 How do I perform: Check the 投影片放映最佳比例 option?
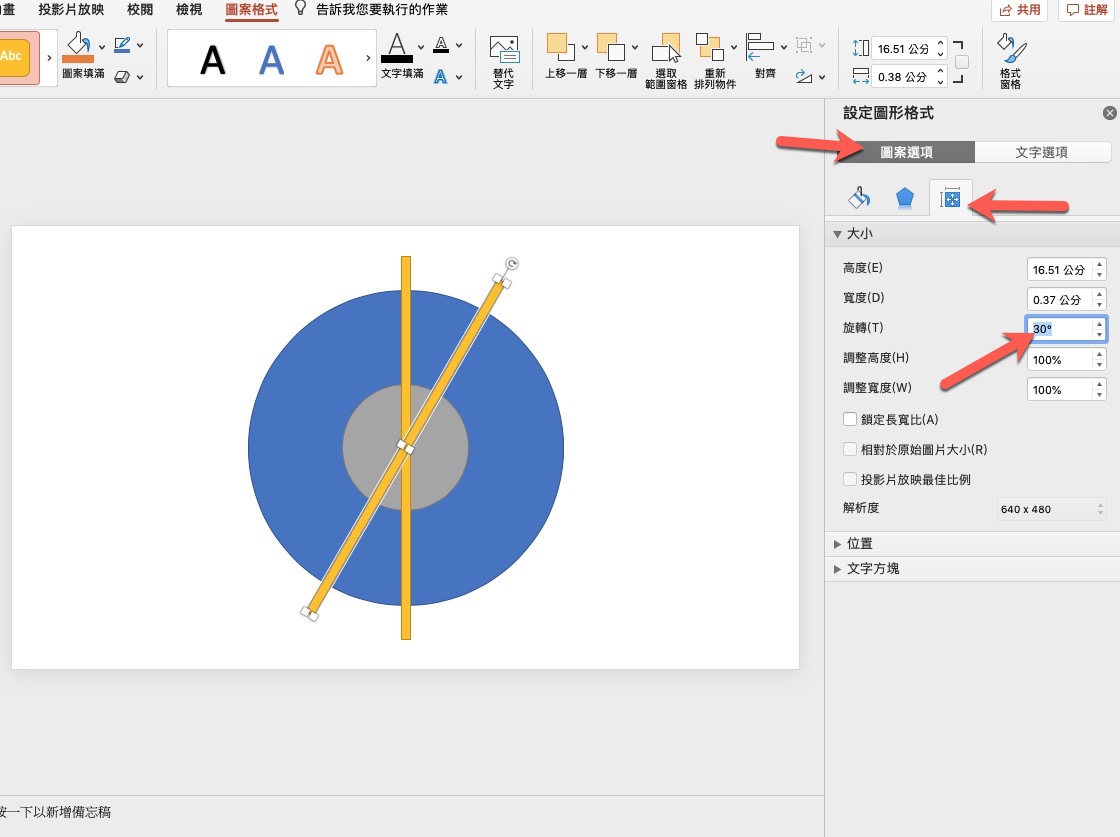(851, 480)
